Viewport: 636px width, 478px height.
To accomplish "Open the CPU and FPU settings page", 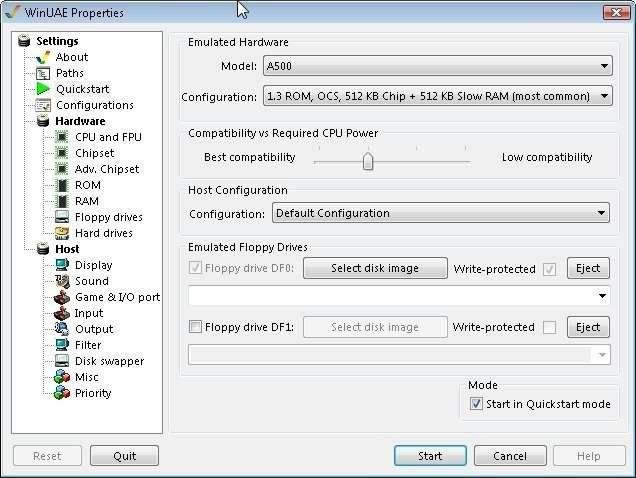I will (x=108, y=137).
